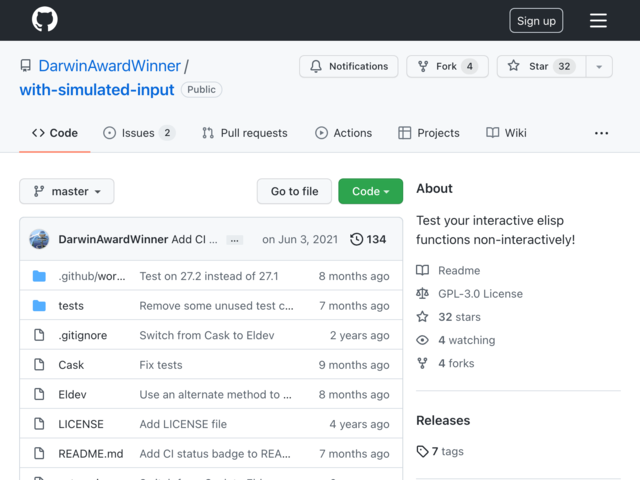
Task: Click Go to file button
Action: click(294, 191)
